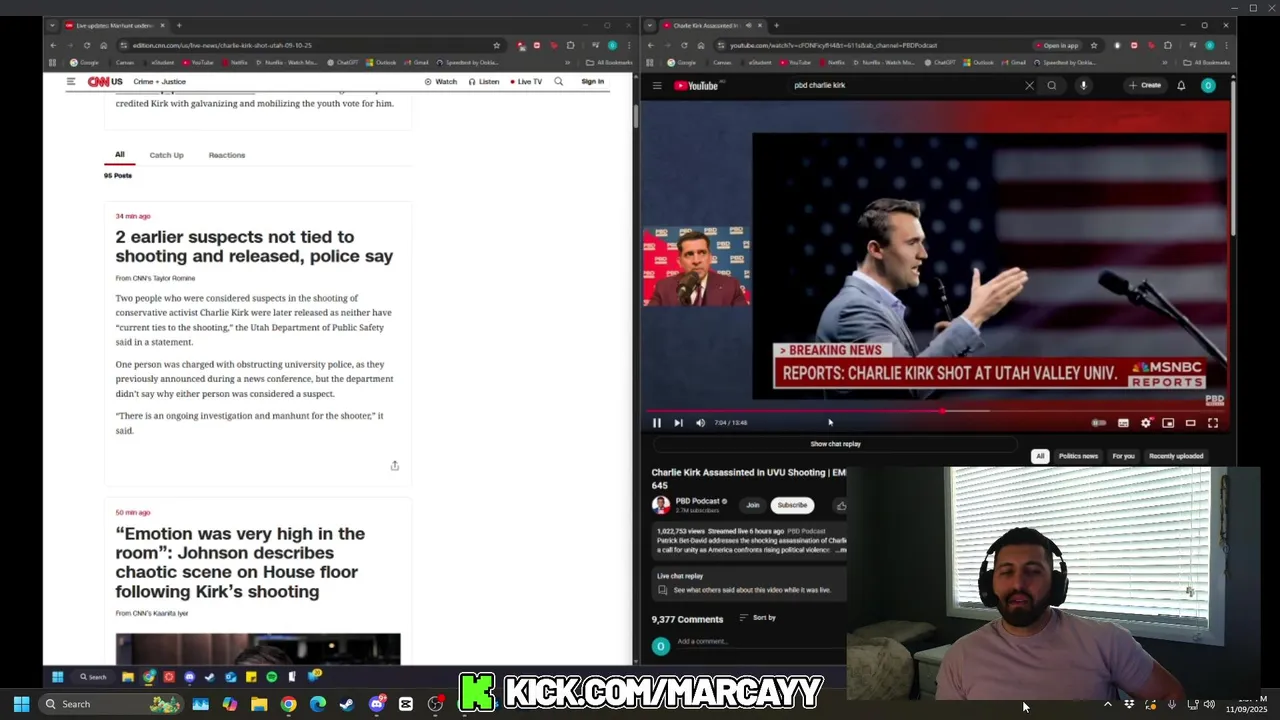Select the CNN live updates 'All' tab
This screenshot has width=1280, height=720.
119,155
